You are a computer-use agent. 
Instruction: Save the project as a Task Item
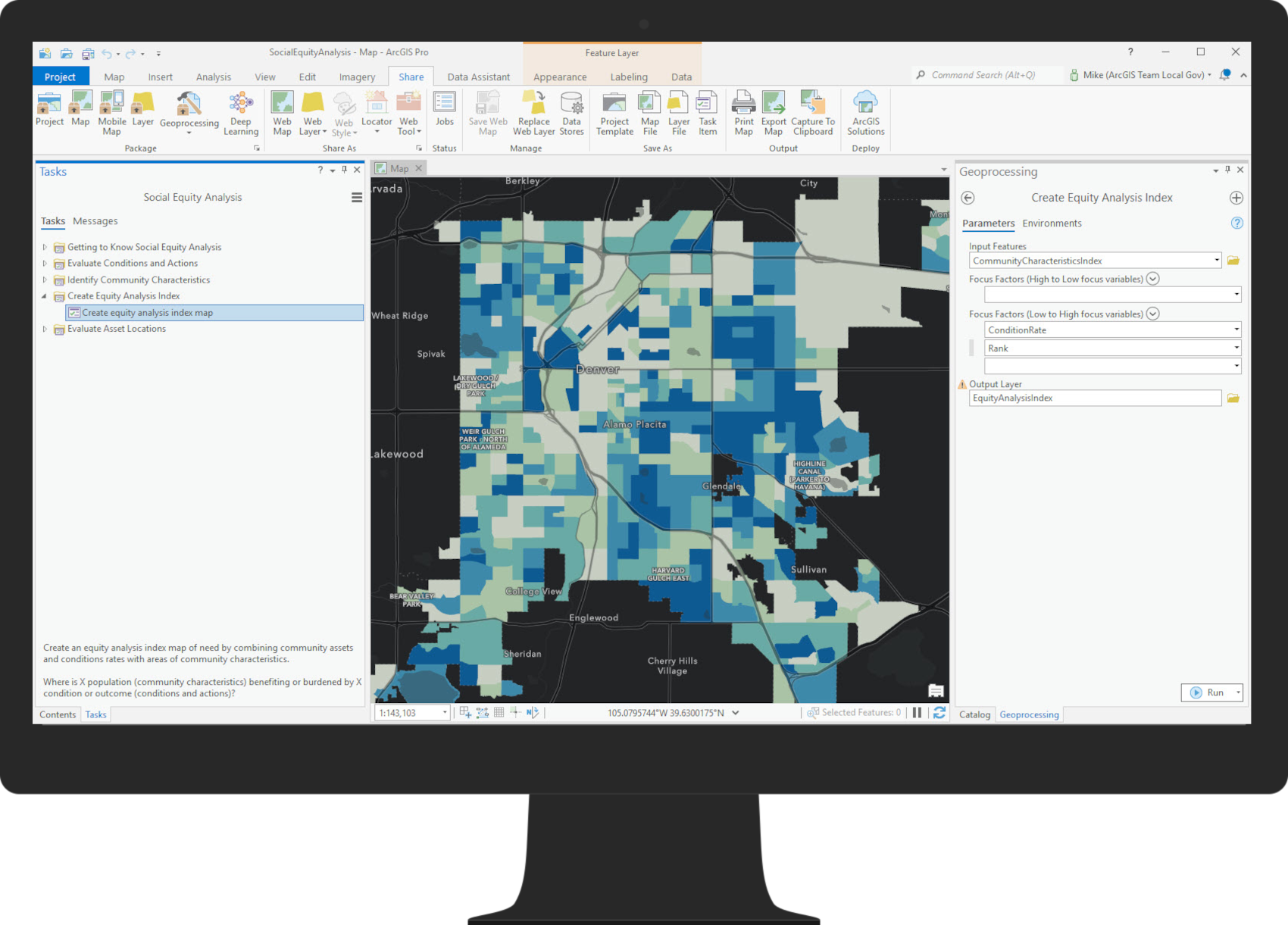(707, 112)
